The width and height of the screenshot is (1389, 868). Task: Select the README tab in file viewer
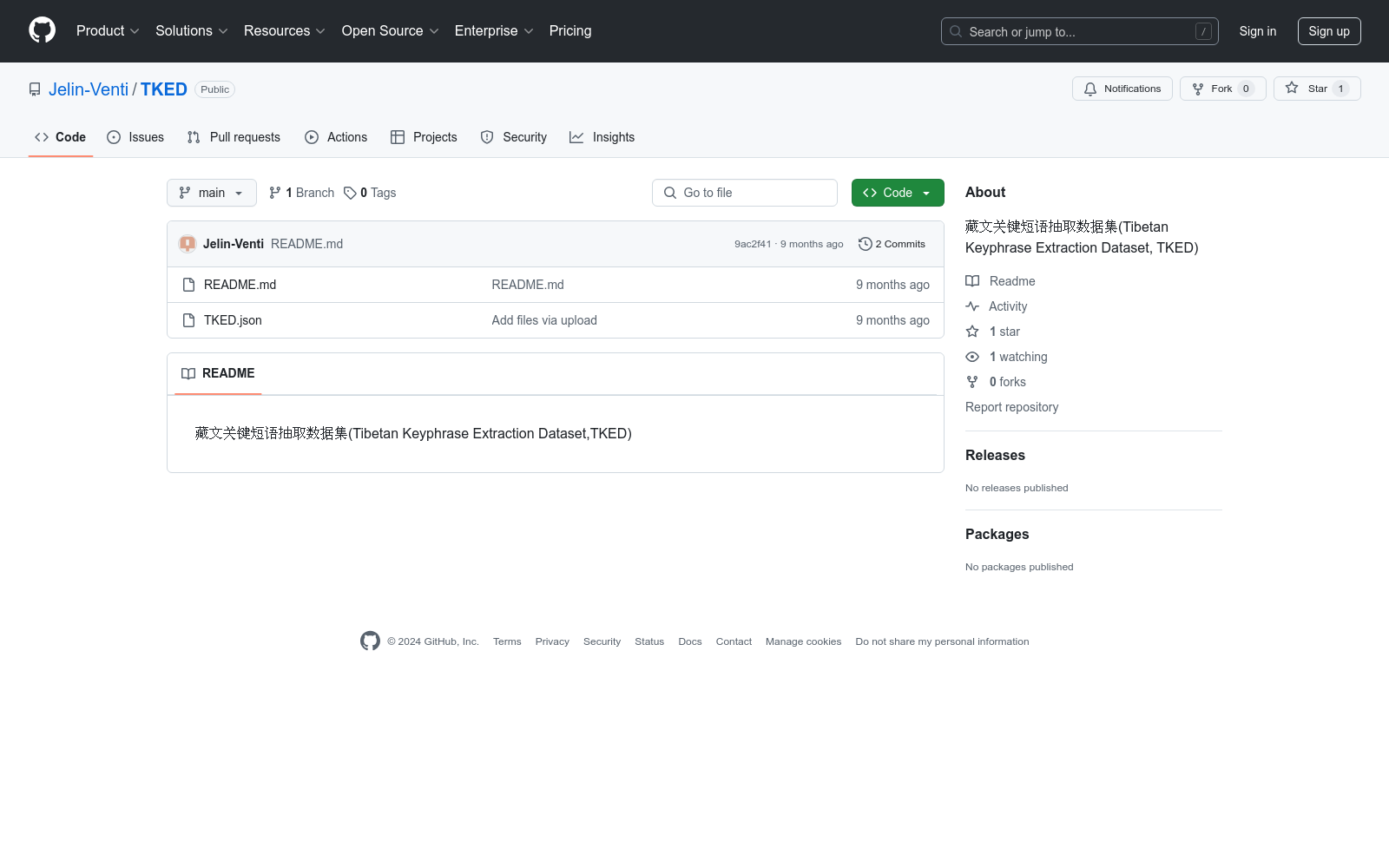[x=218, y=373]
